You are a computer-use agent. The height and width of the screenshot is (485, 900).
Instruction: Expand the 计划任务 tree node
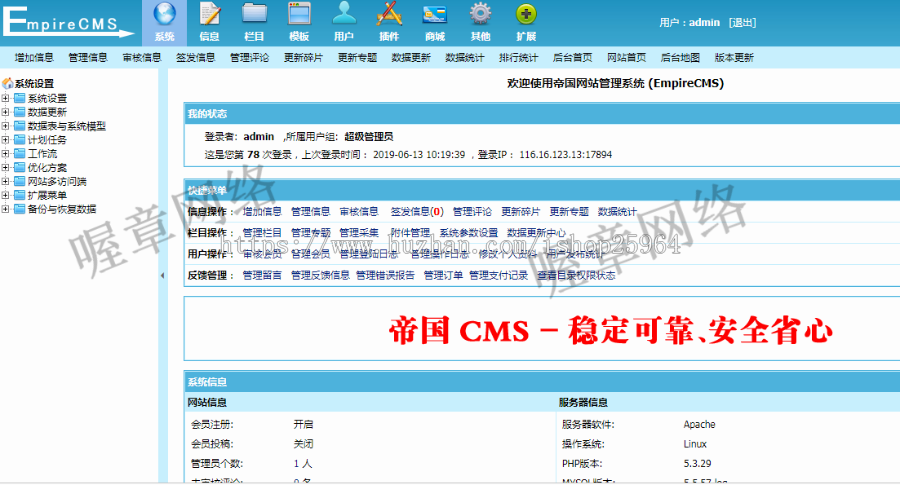point(5,139)
